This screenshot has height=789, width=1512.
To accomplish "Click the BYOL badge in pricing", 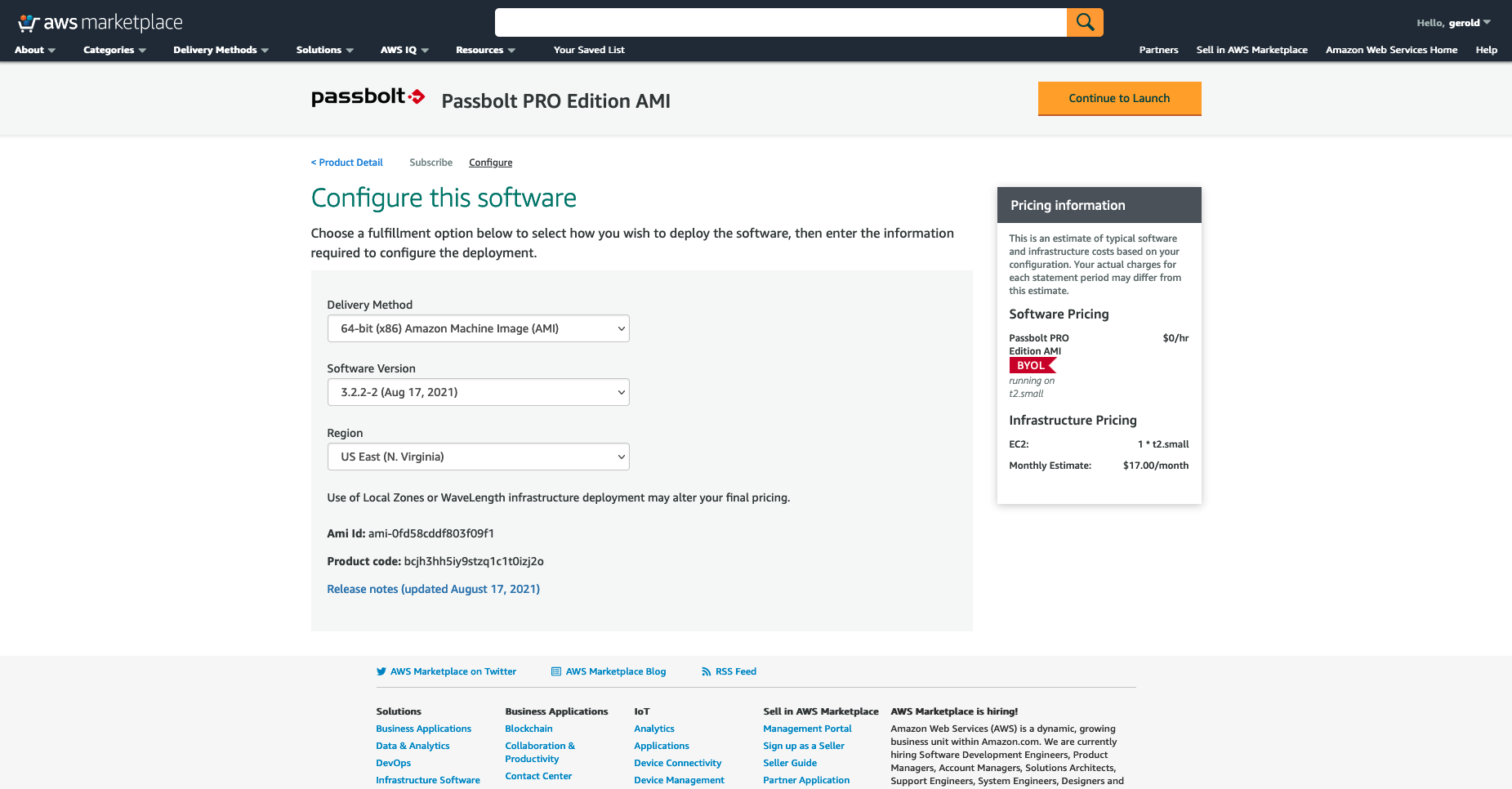I will [x=1033, y=365].
